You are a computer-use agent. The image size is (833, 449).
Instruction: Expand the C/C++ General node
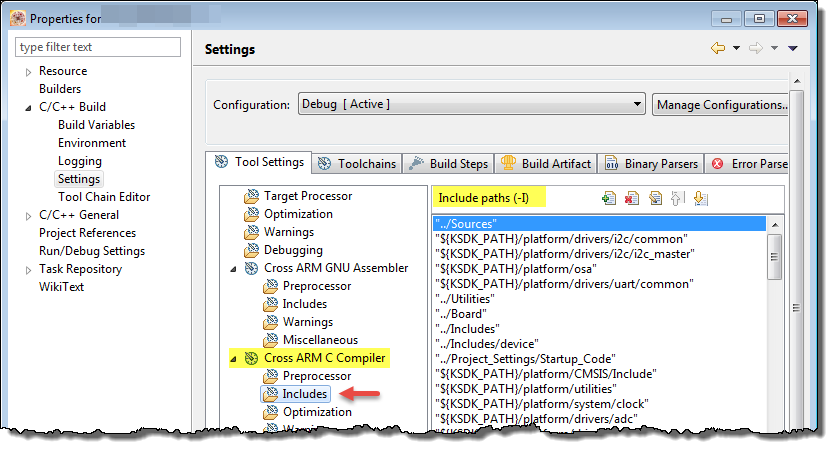click(x=28, y=215)
